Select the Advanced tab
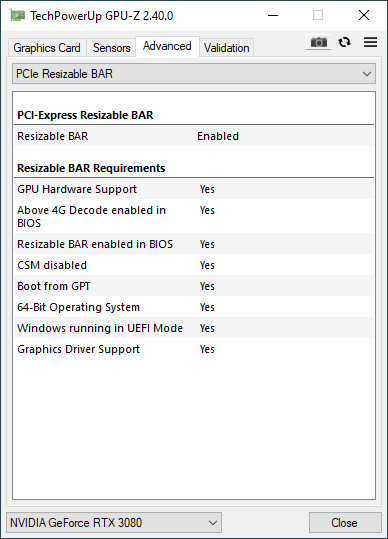This screenshot has width=388, height=539. 167,46
